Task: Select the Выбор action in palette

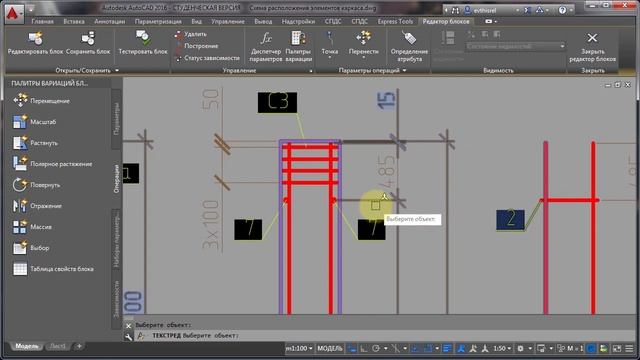Action: point(31,248)
